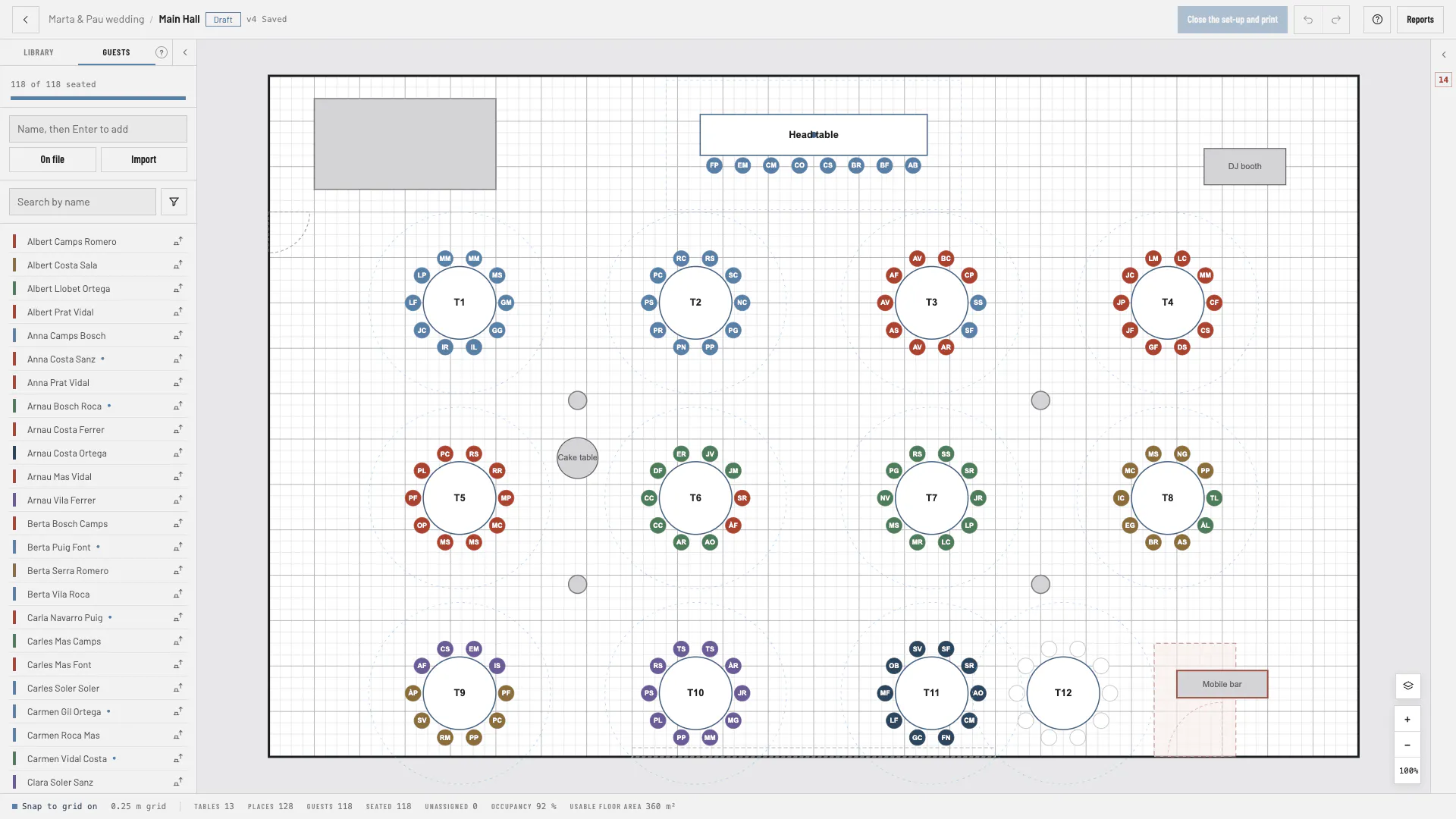1456x819 pixels.
Task: Click the Search by name field
Action: tap(83, 202)
